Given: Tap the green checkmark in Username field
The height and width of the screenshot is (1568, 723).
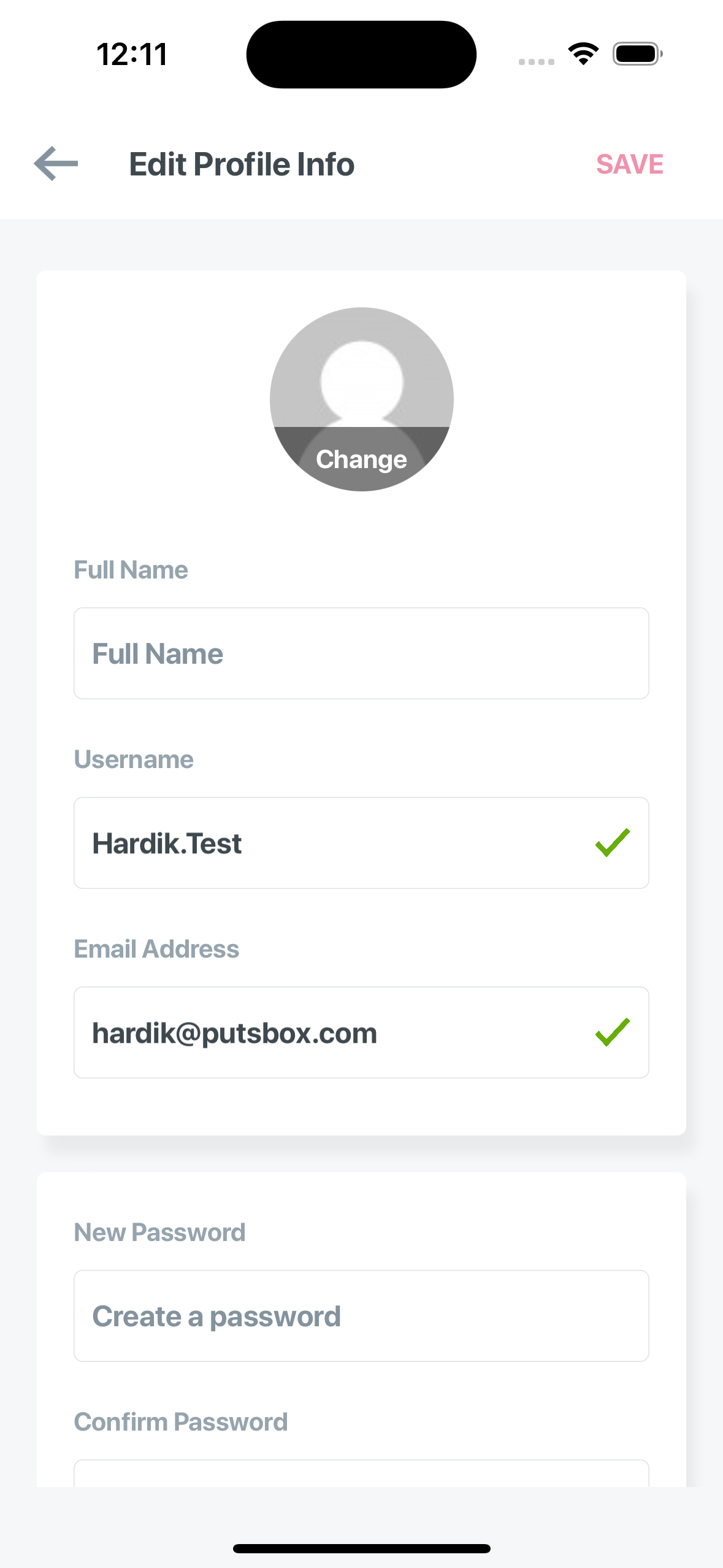Looking at the screenshot, I should 613,843.
